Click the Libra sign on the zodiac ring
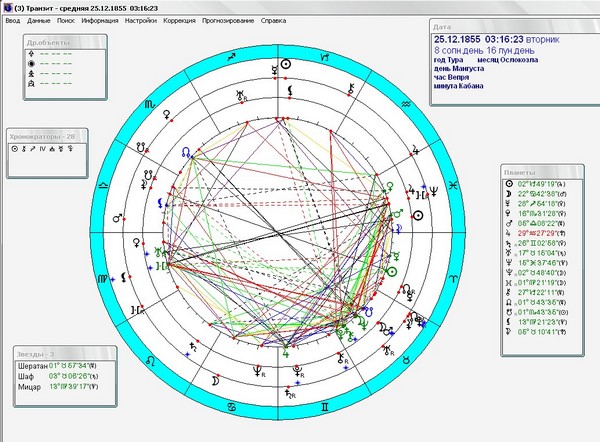The image size is (600, 442). [x=103, y=186]
